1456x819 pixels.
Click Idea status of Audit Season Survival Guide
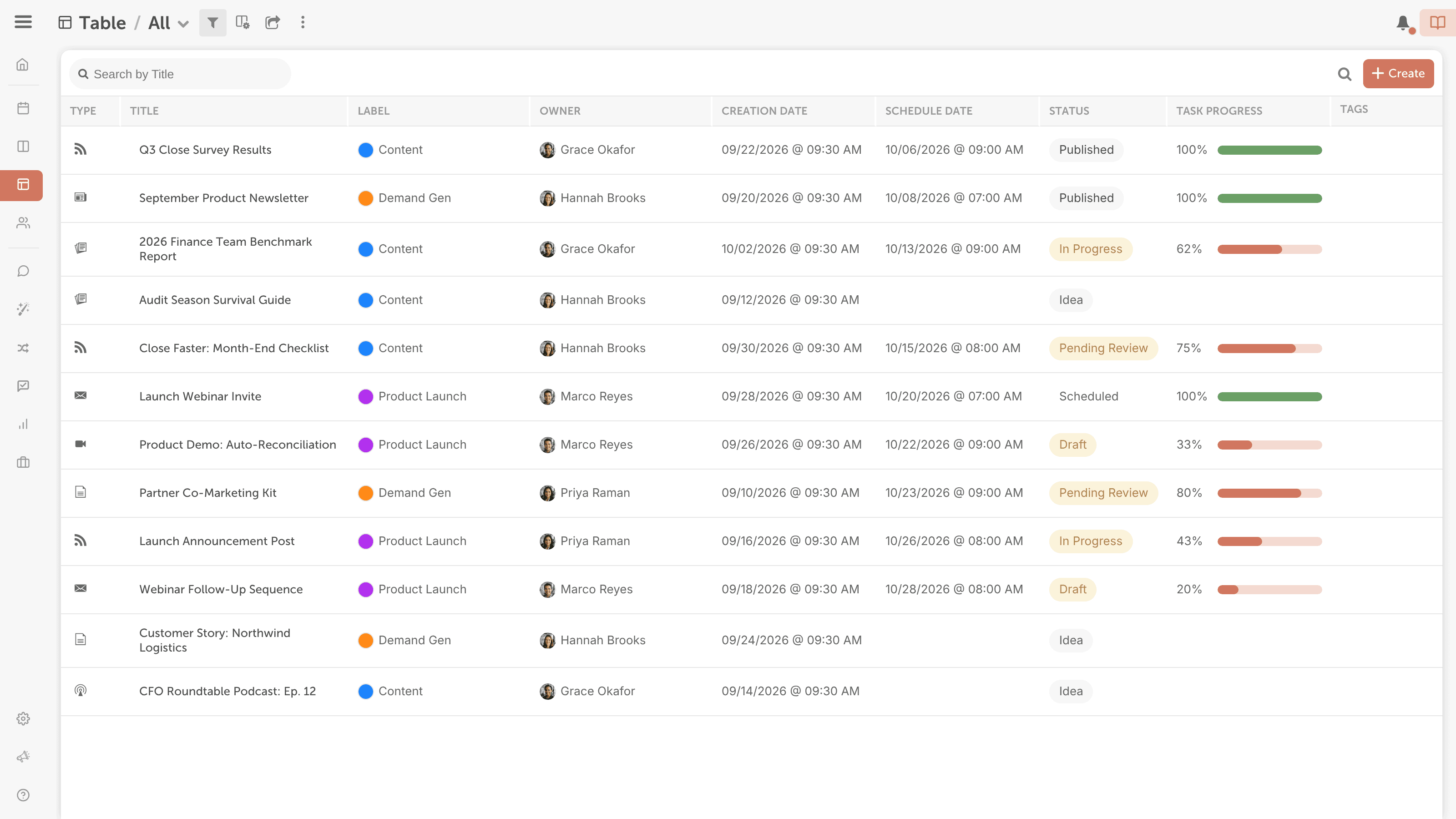[x=1071, y=300]
